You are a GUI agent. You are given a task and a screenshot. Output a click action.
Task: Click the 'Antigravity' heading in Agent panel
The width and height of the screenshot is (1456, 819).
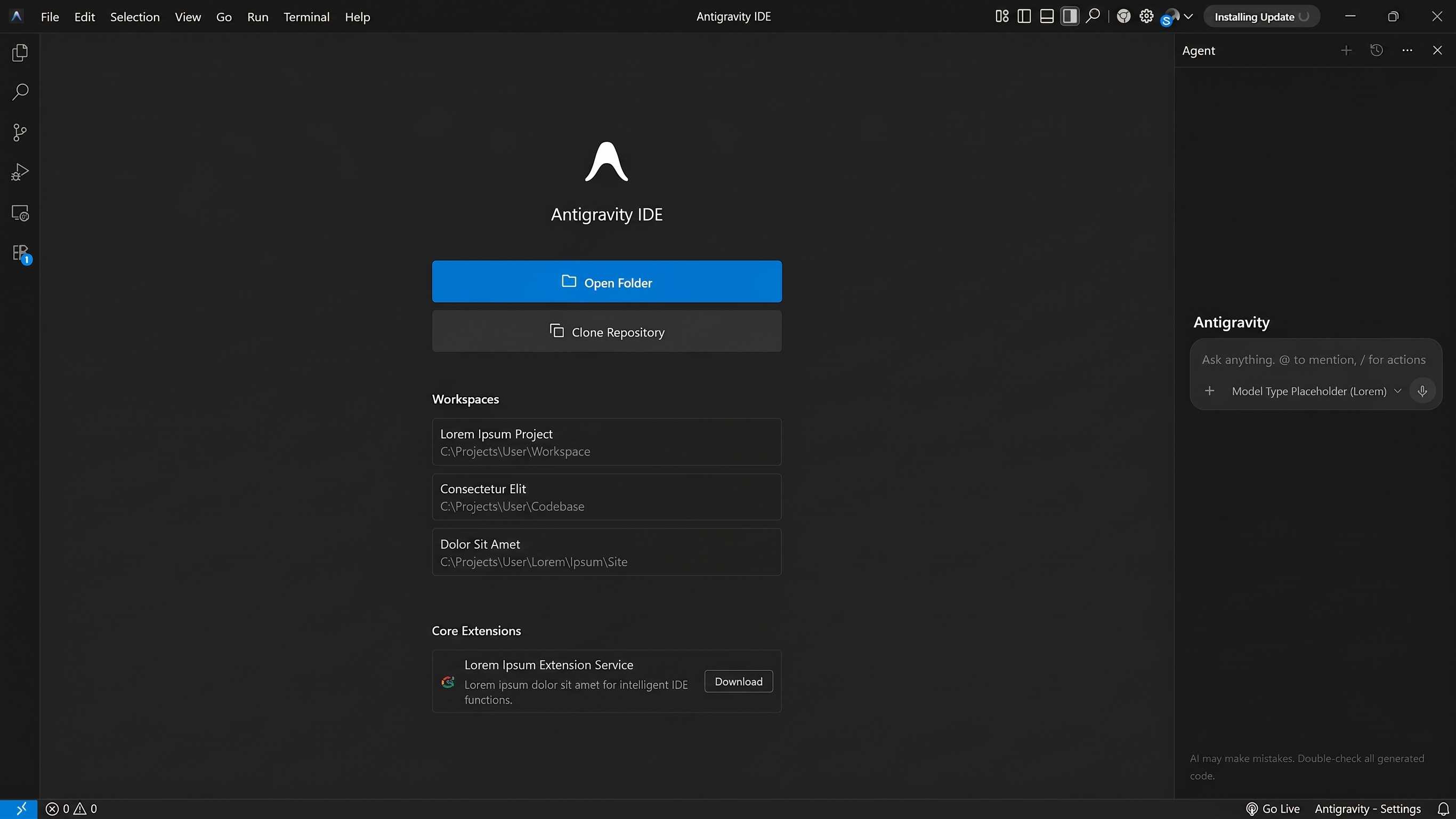[x=1231, y=323]
